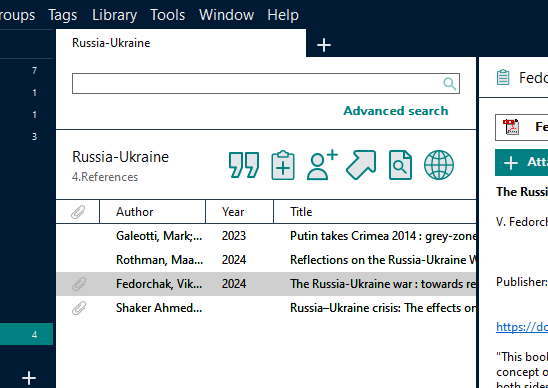
Task: Click the paperclip attachment column header
Action: click(78, 212)
